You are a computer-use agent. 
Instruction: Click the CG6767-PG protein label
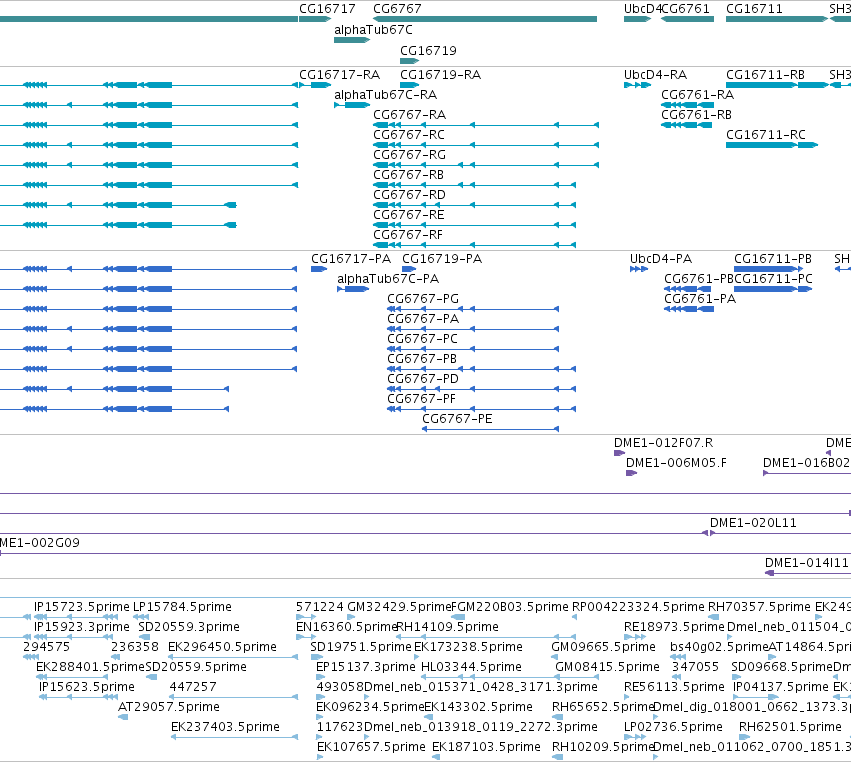coord(423,299)
